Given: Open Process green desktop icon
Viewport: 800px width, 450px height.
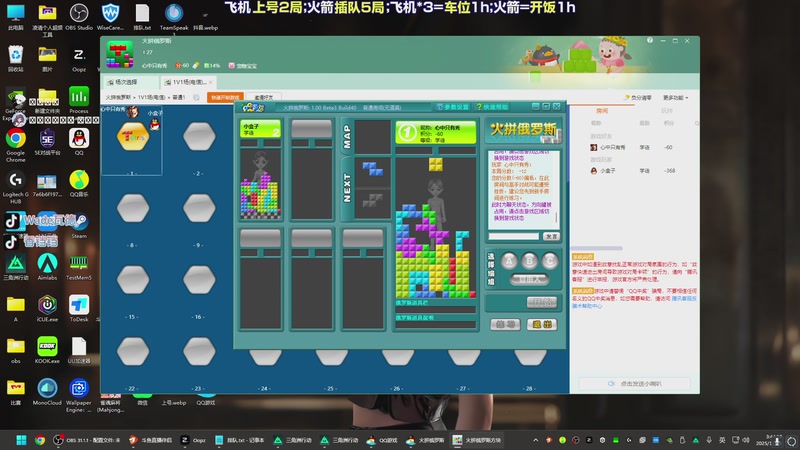Looking at the screenshot, I should 79,99.
